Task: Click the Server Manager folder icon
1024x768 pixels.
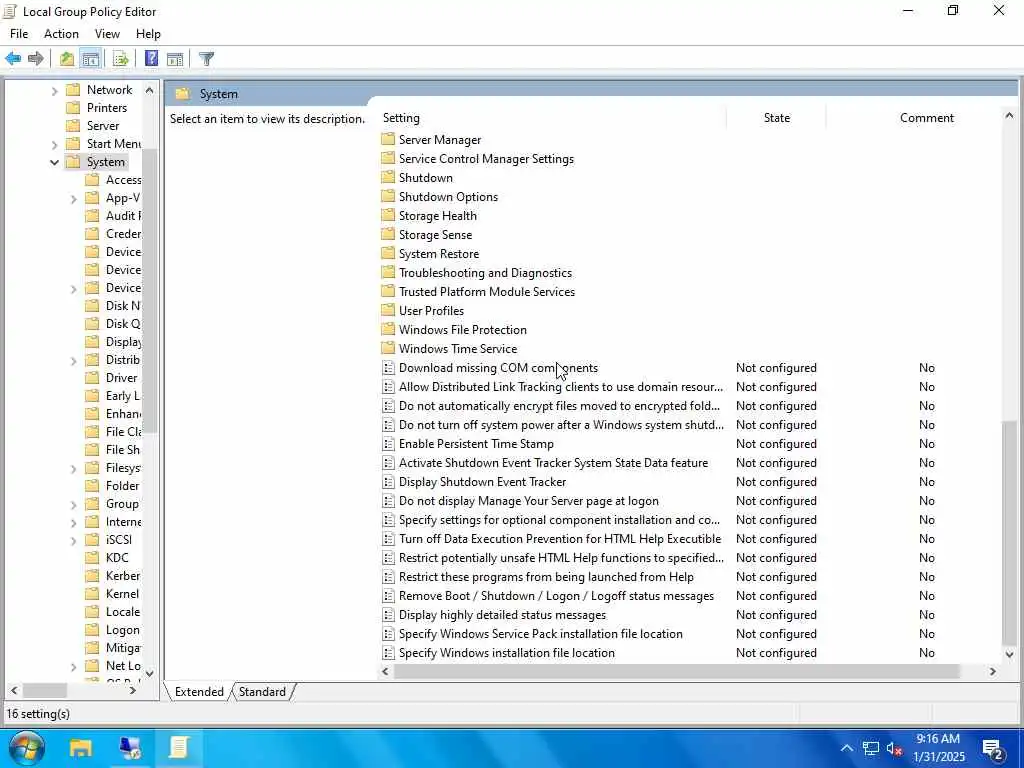Action: pos(388,139)
